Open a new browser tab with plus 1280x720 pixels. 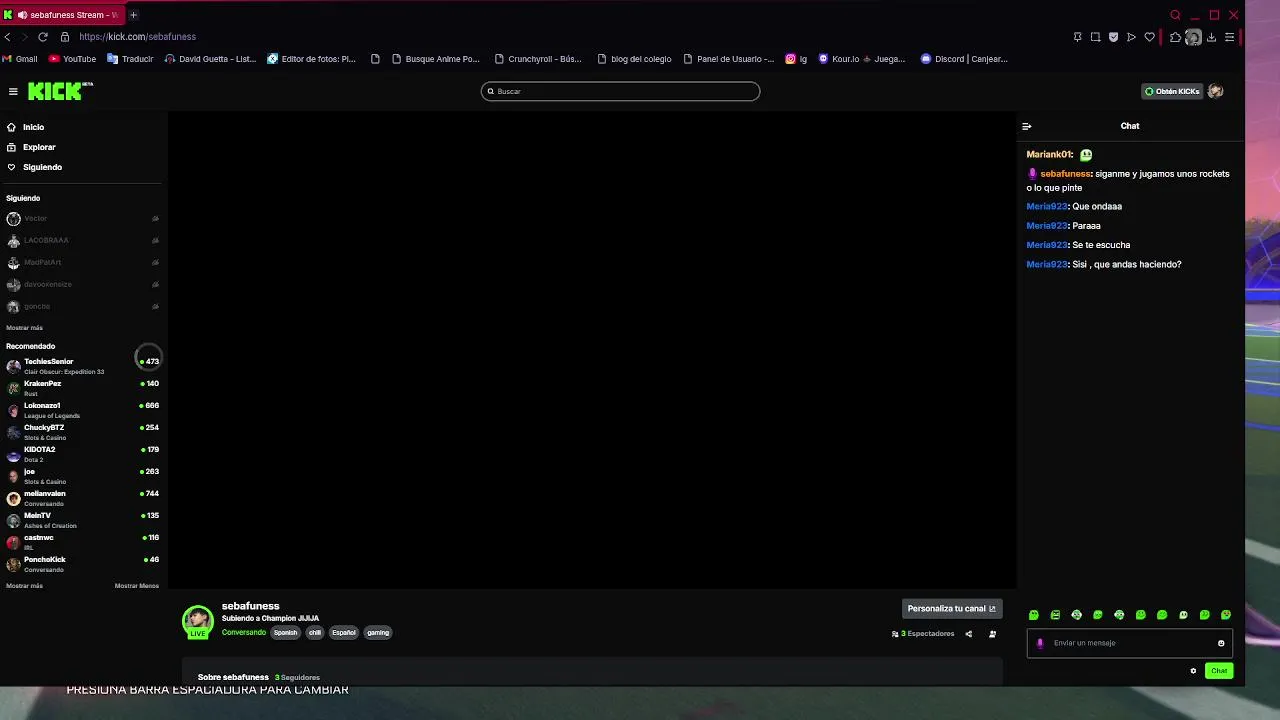coord(133,15)
